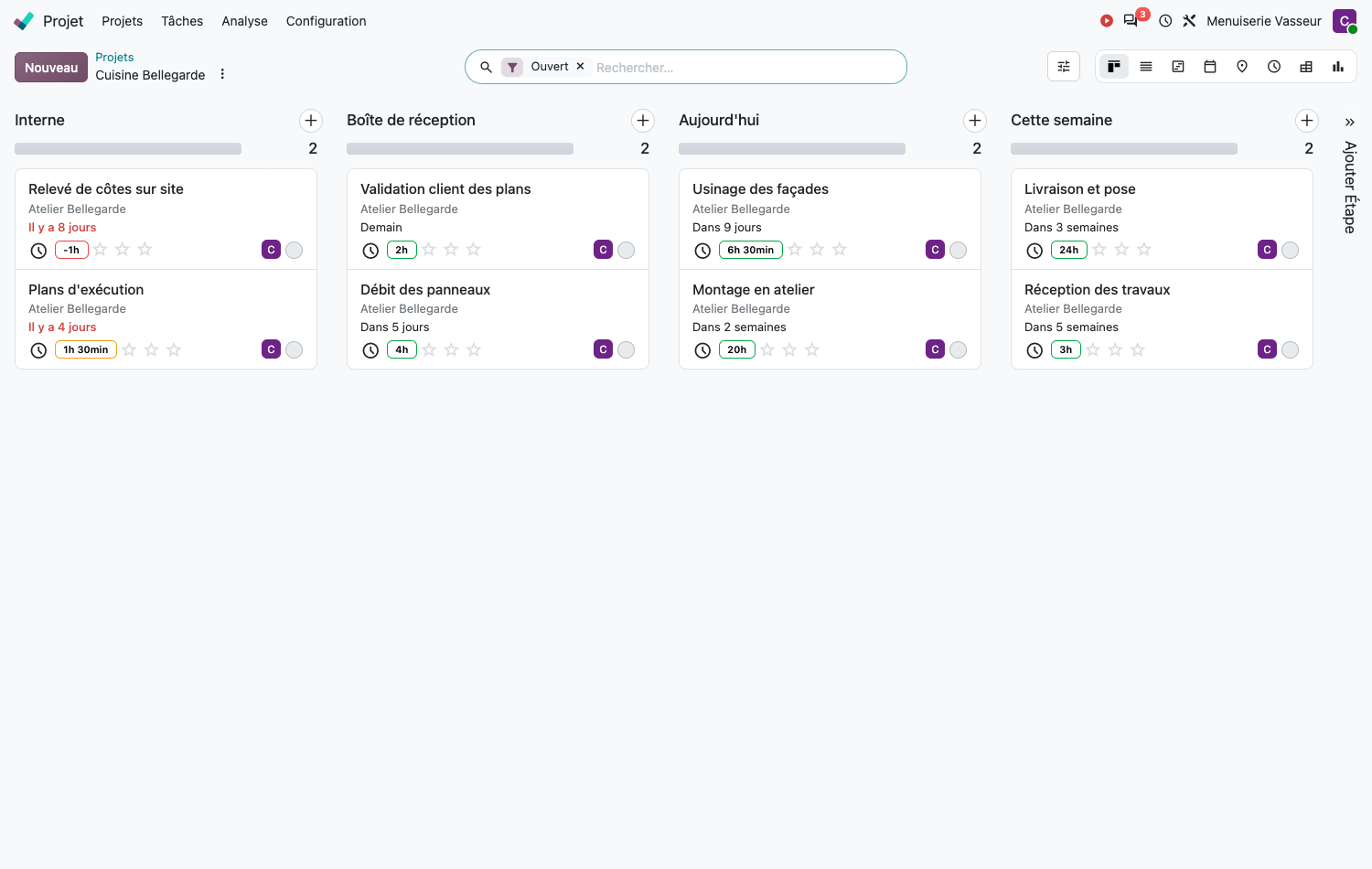This screenshot has width=1372, height=869.
Task: Click the Interne column progress bar
Action: click(128, 148)
